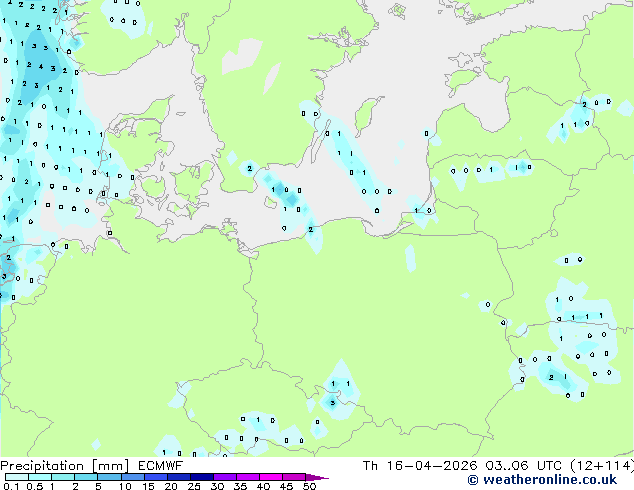634x490 pixels.
Task: Click the '25' legend scale value
Action: click(194, 486)
